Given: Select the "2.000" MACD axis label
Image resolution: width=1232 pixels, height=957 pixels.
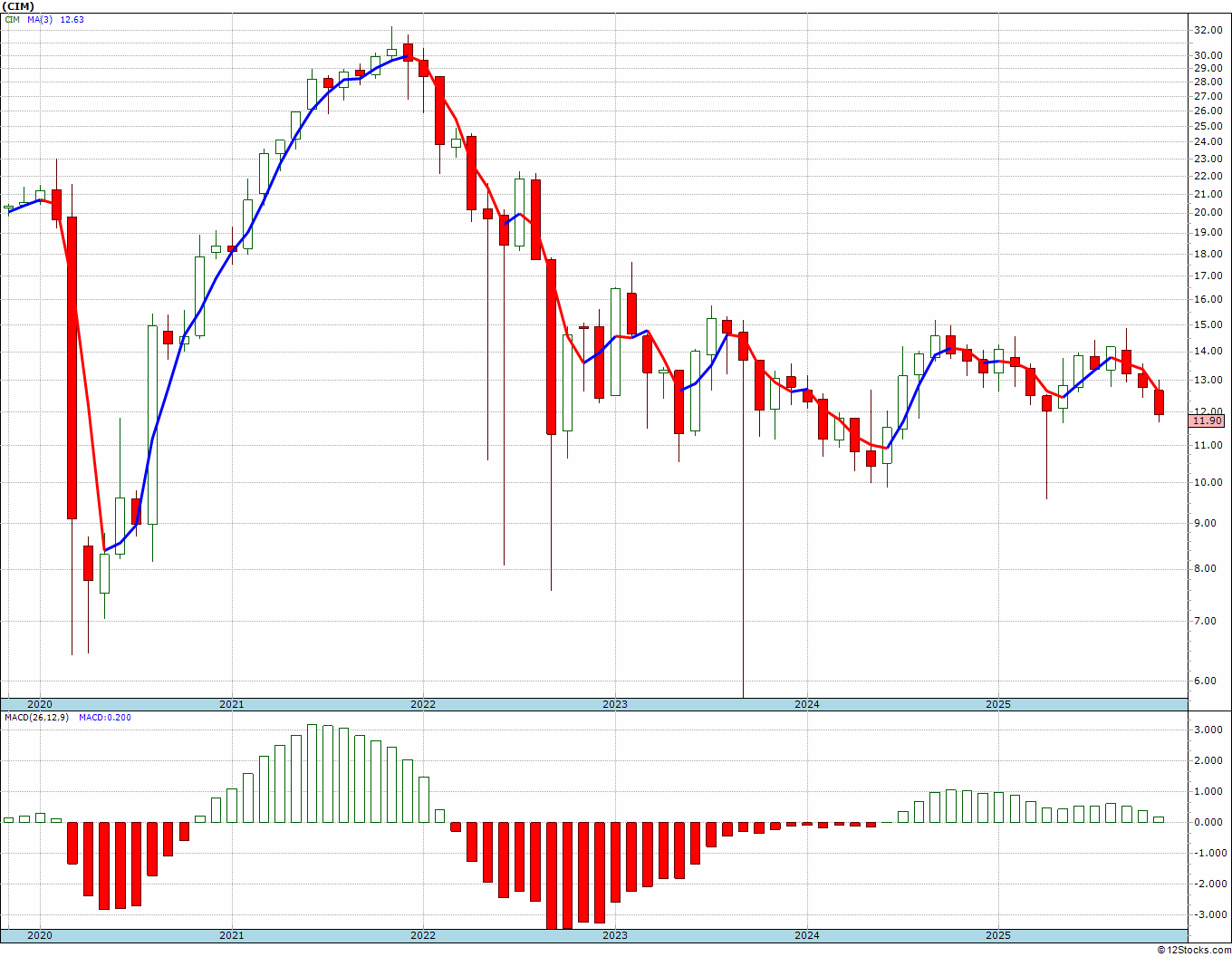Looking at the screenshot, I should [1210, 761].
